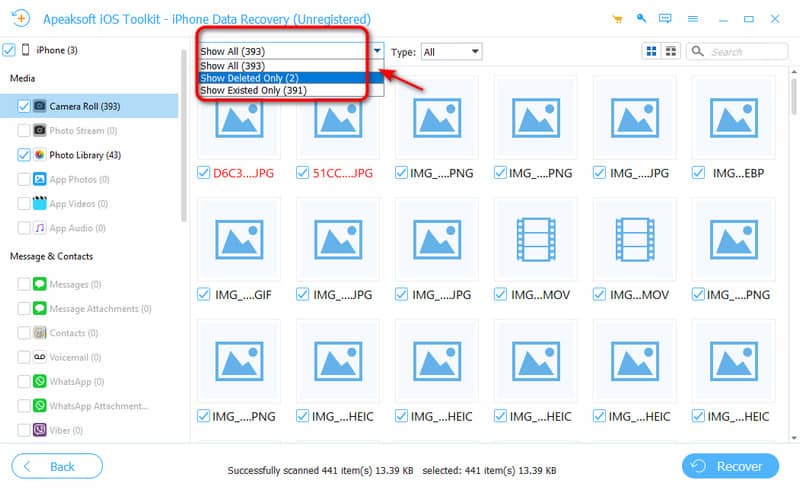Viewport: 800px width, 490px height.
Task: Open the feedback chat icon
Action: click(x=666, y=19)
